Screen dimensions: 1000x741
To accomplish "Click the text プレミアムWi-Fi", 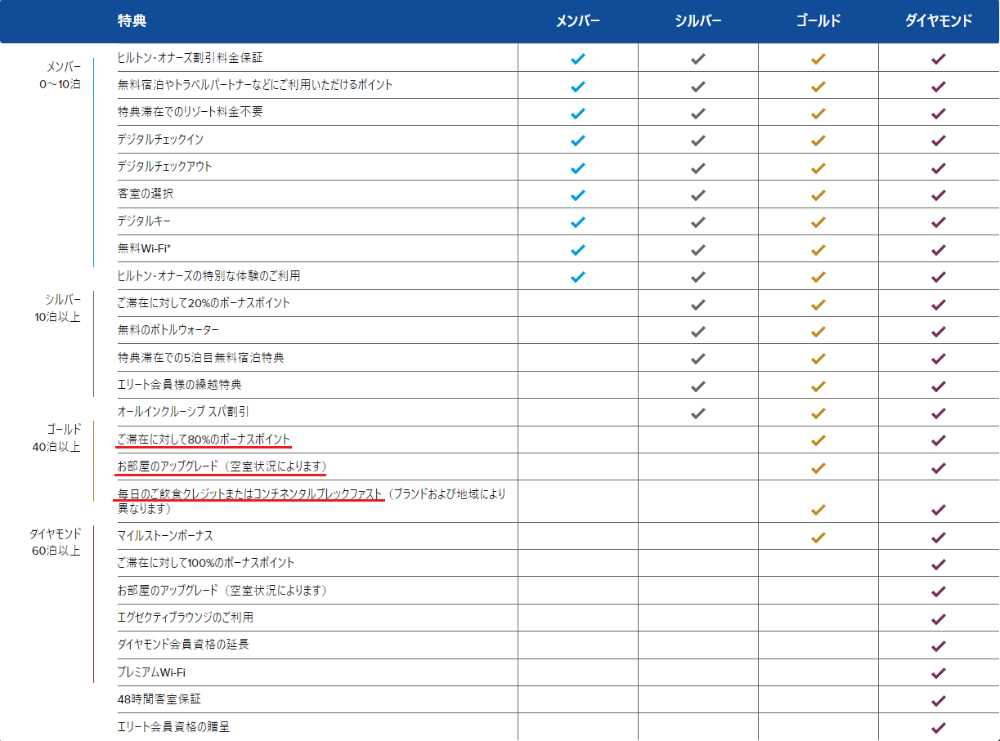I will (x=152, y=672).
